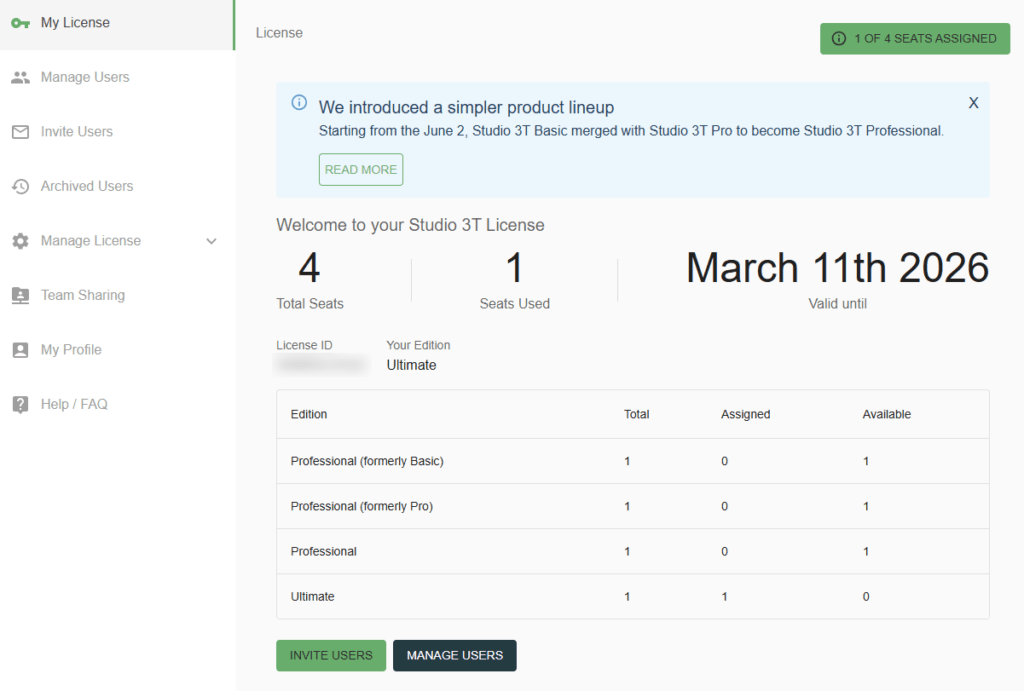
Task: Click the Ultimate edition value under Your Edition
Action: (x=411, y=365)
